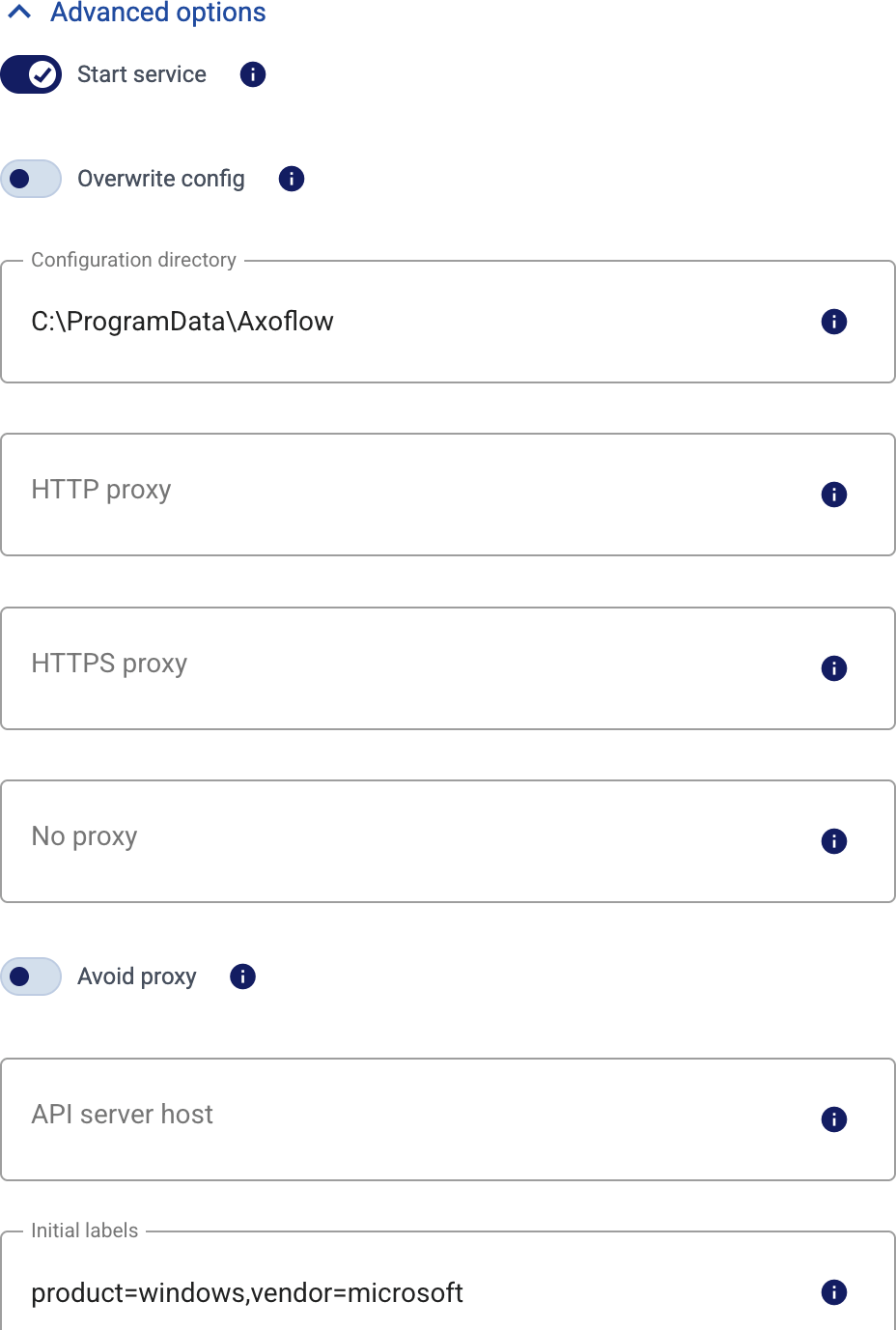Show info for Avoid proxy
The height and width of the screenshot is (1330, 896).
click(243, 976)
